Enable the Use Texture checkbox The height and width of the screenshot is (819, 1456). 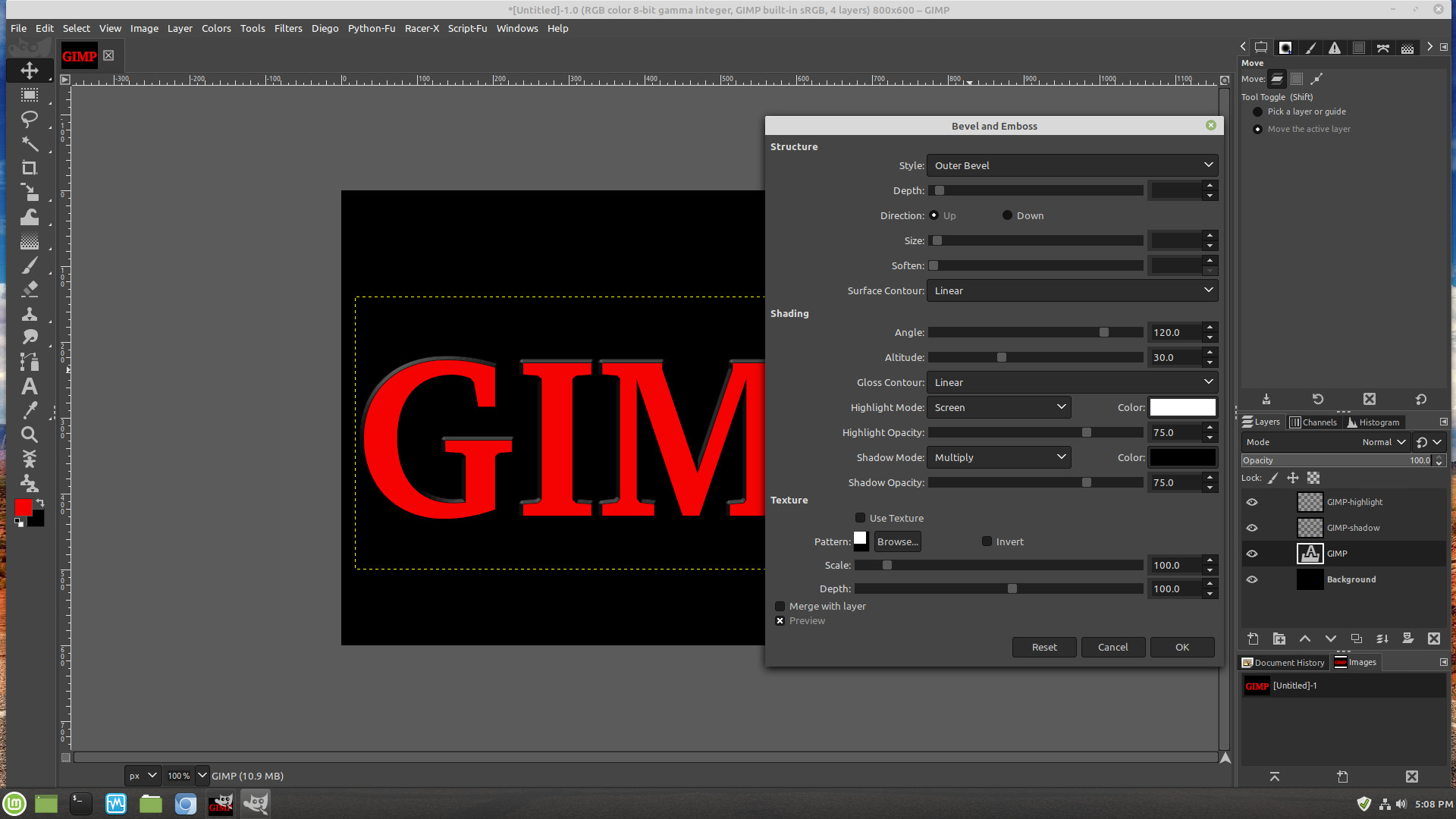pos(860,518)
